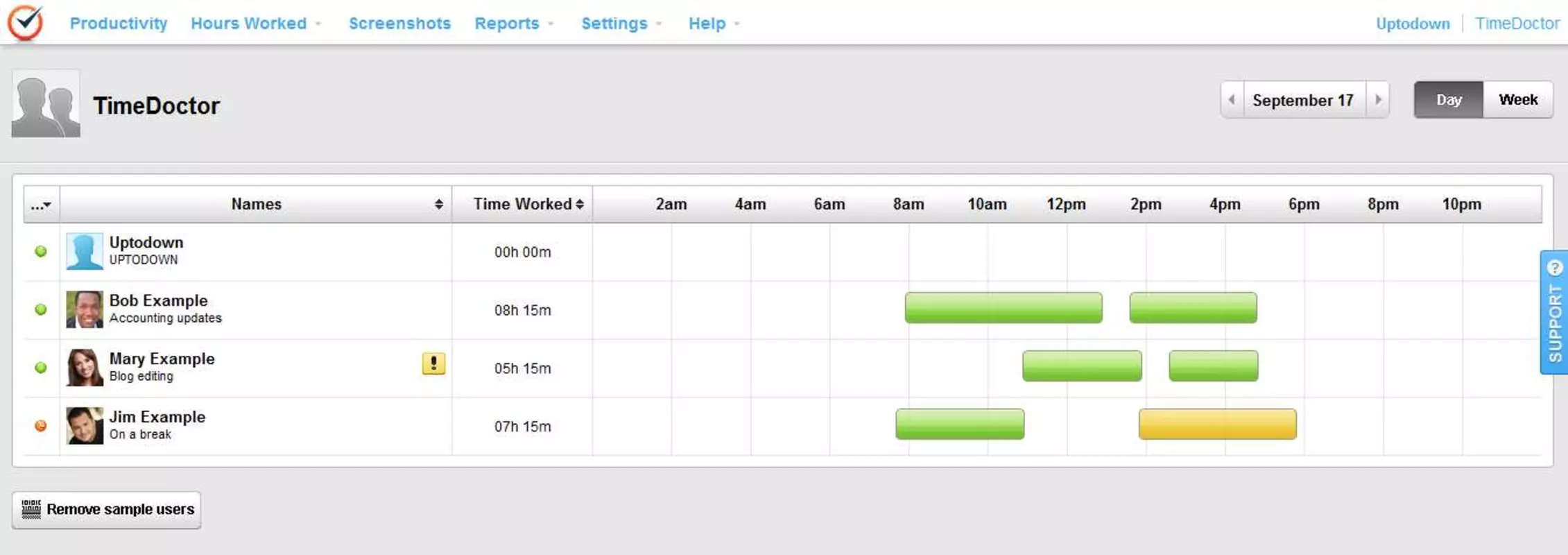Sort the table by Names column
This screenshot has width=1568, height=555.
[x=256, y=204]
